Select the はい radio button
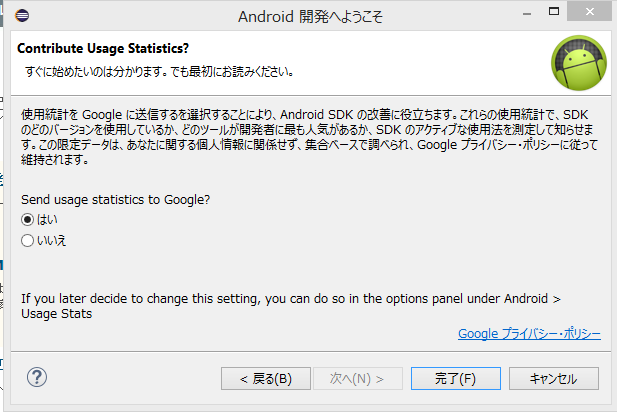 (x=27, y=220)
